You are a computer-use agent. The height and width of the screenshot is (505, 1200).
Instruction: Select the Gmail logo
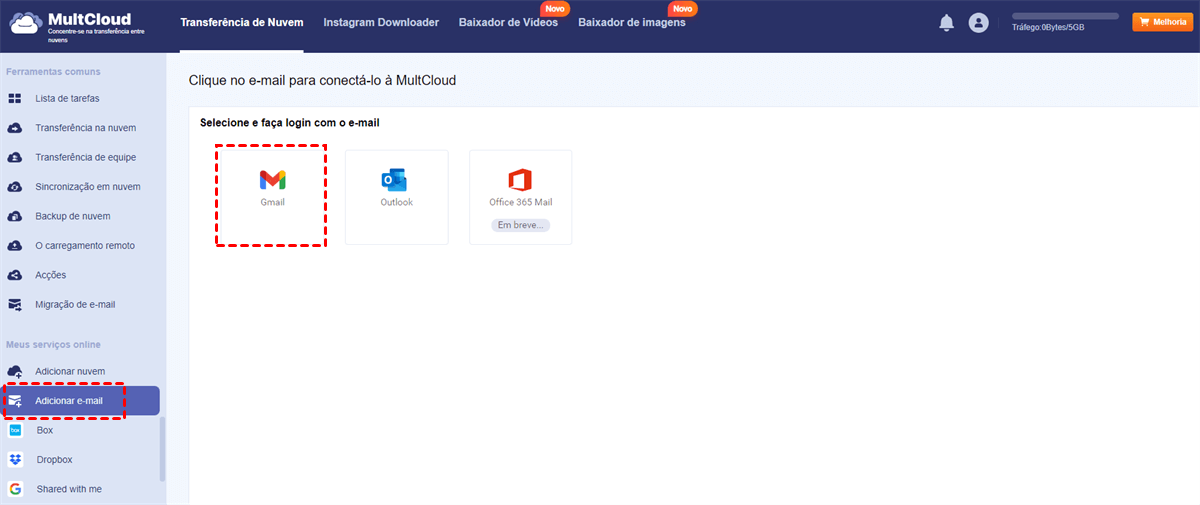(273, 180)
